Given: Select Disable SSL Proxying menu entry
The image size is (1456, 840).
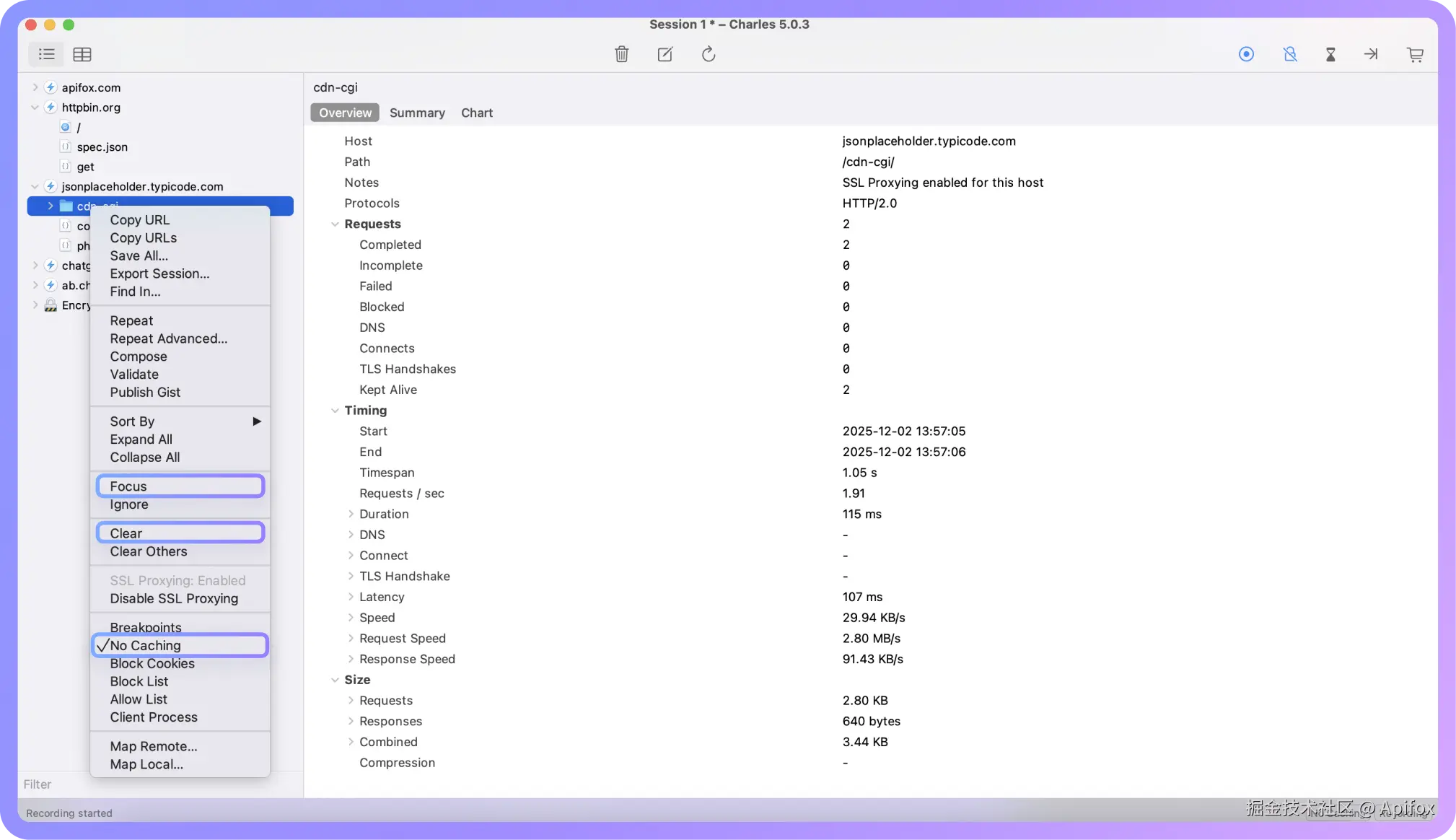Looking at the screenshot, I should click(174, 598).
